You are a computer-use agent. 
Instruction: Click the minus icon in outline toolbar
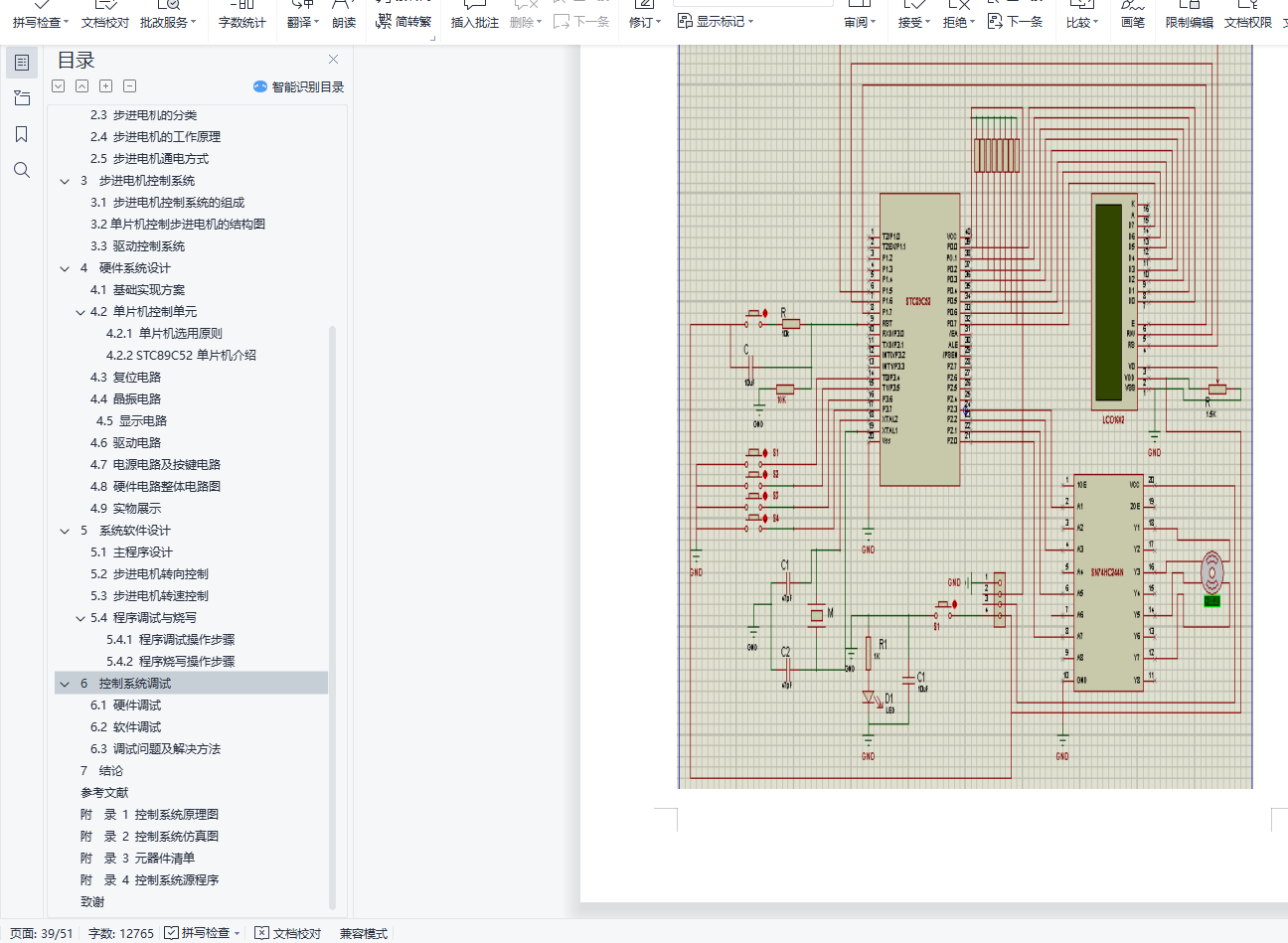[x=130, y=86]
